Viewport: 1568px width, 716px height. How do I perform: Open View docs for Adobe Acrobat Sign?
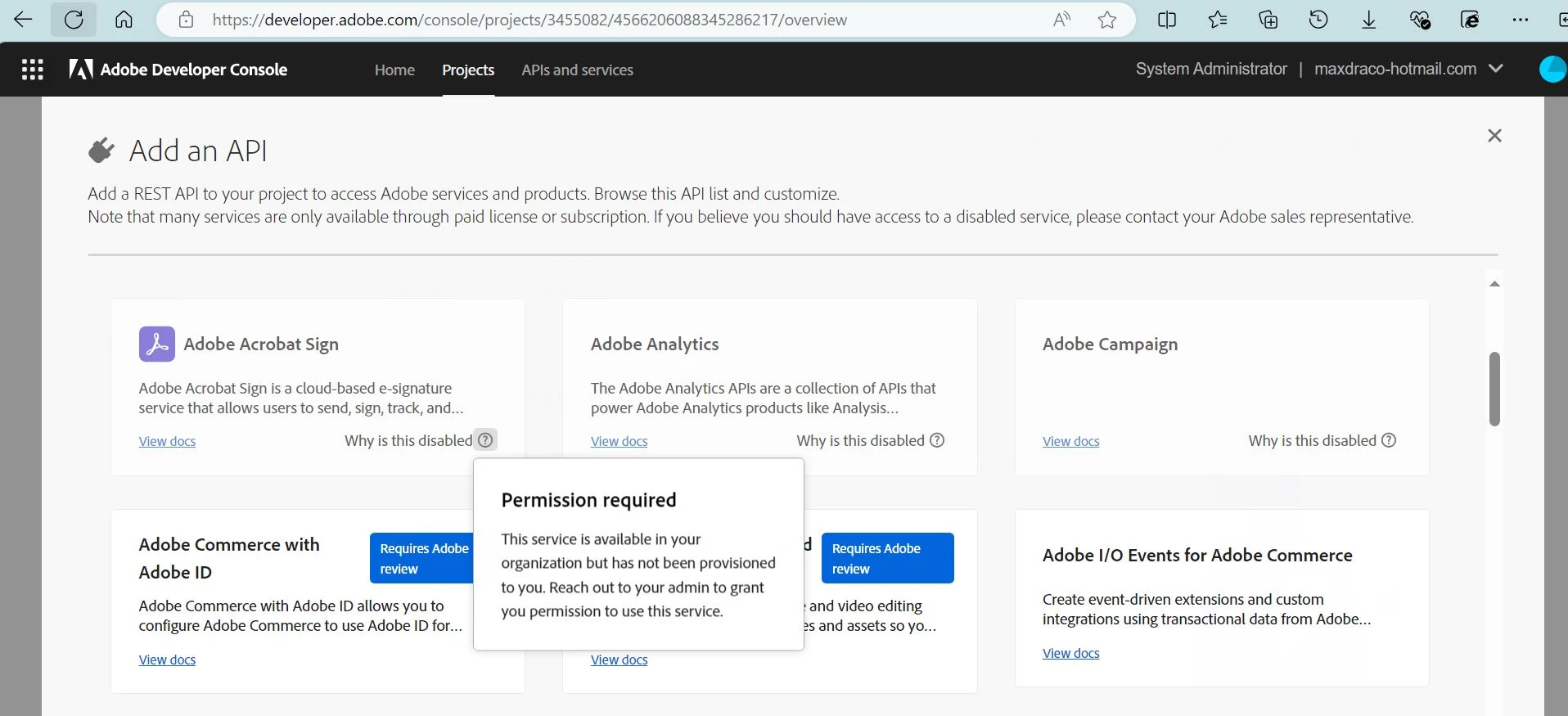167,441
